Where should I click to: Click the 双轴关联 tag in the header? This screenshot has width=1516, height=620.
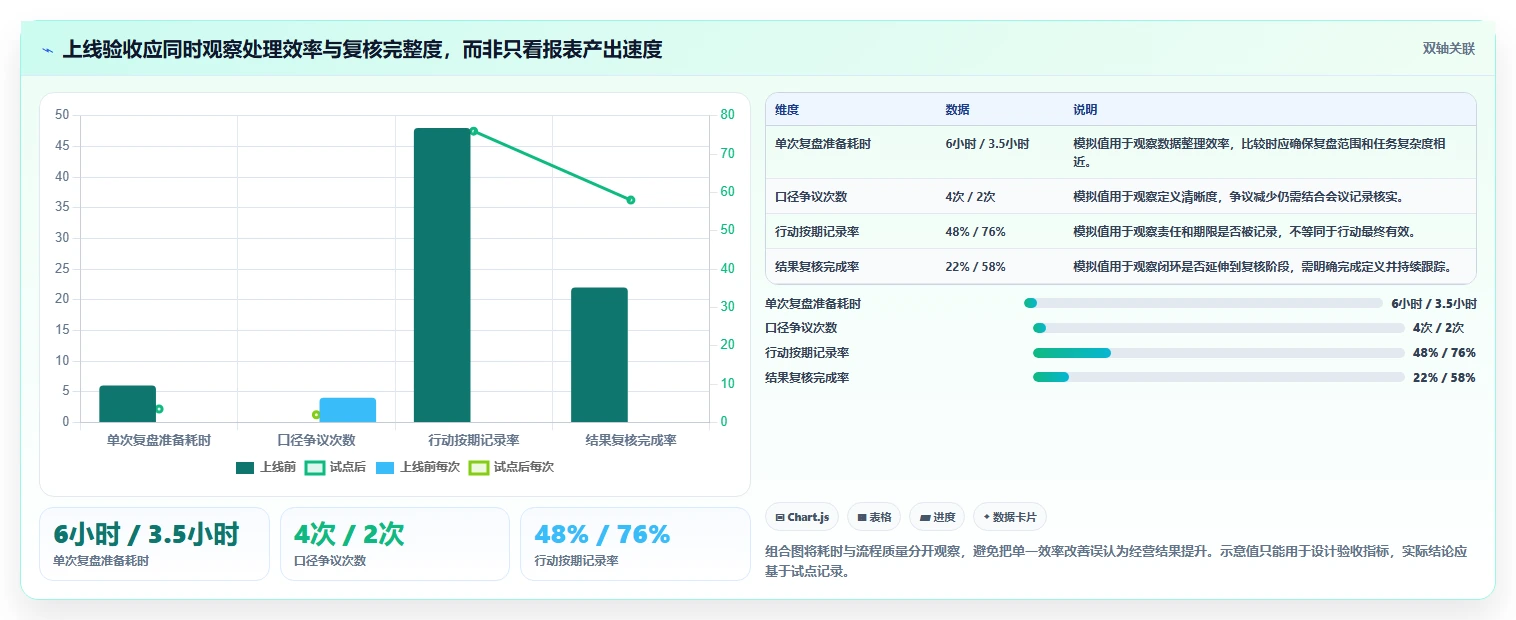1449,49
